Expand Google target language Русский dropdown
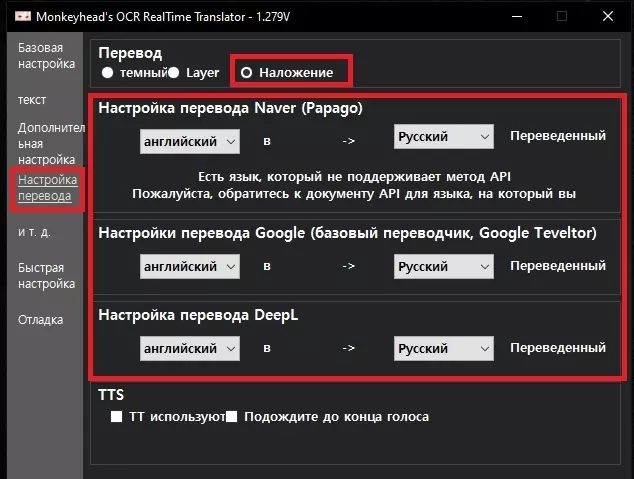This screenshot has height=479, width=634. tap(444, 266)
